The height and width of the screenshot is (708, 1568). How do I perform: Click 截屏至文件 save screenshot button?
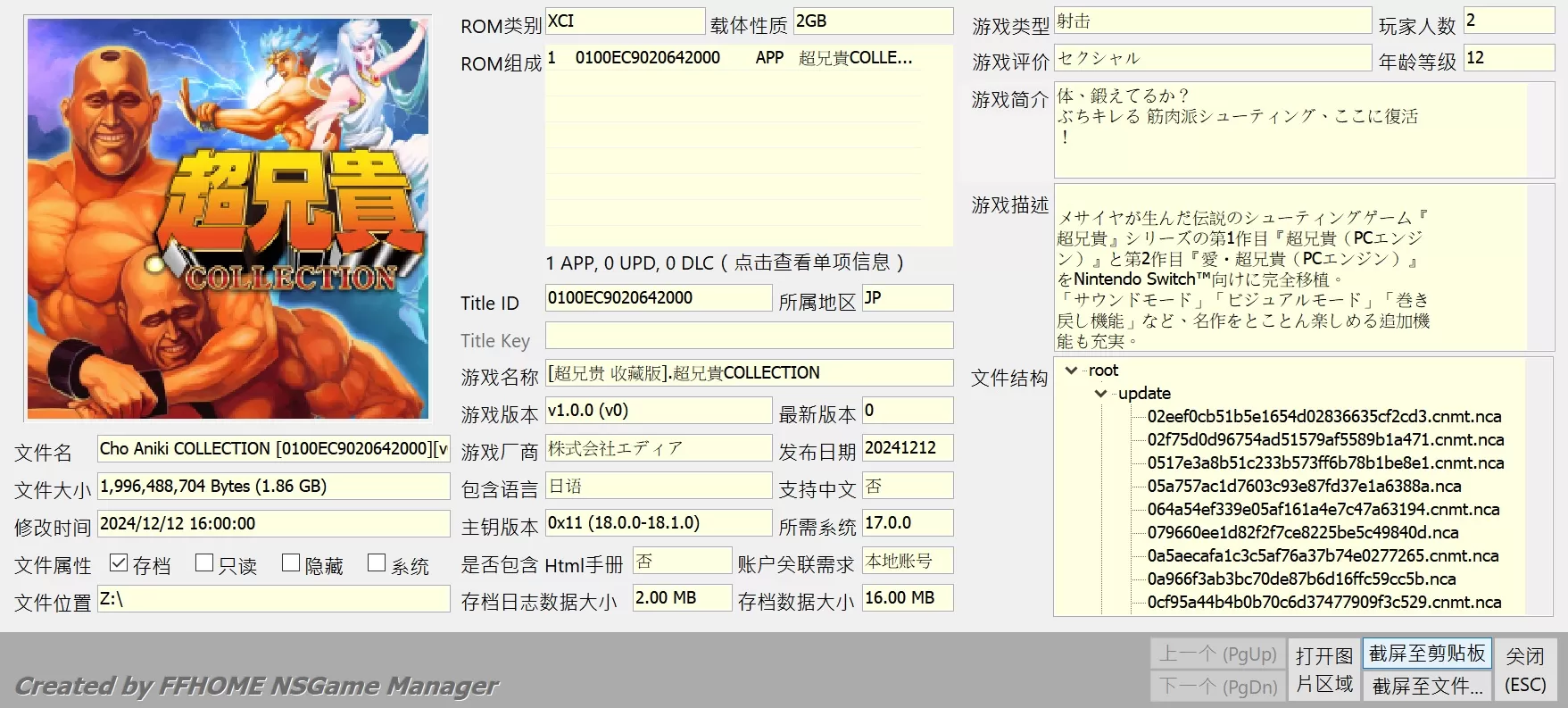pos(1426,686)
